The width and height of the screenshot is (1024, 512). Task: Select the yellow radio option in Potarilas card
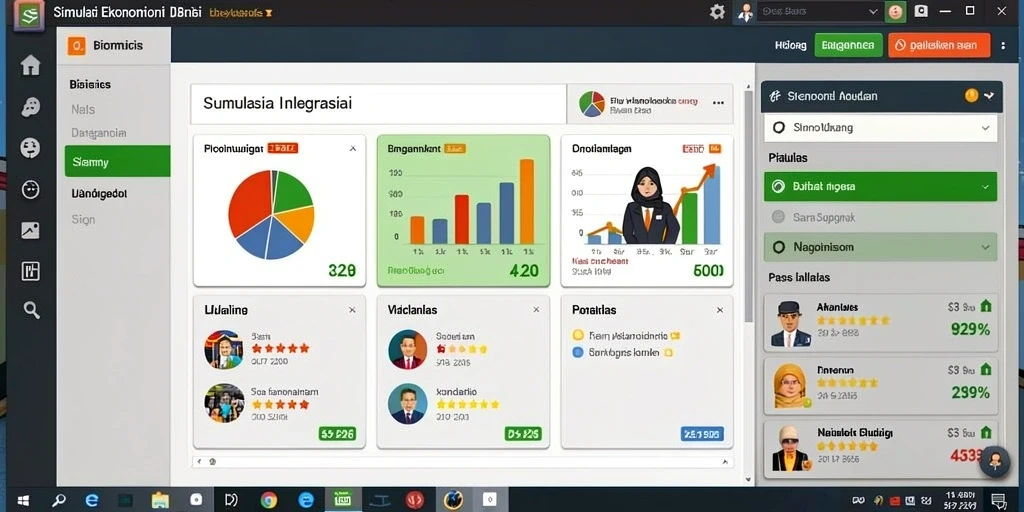click(577, 336)
